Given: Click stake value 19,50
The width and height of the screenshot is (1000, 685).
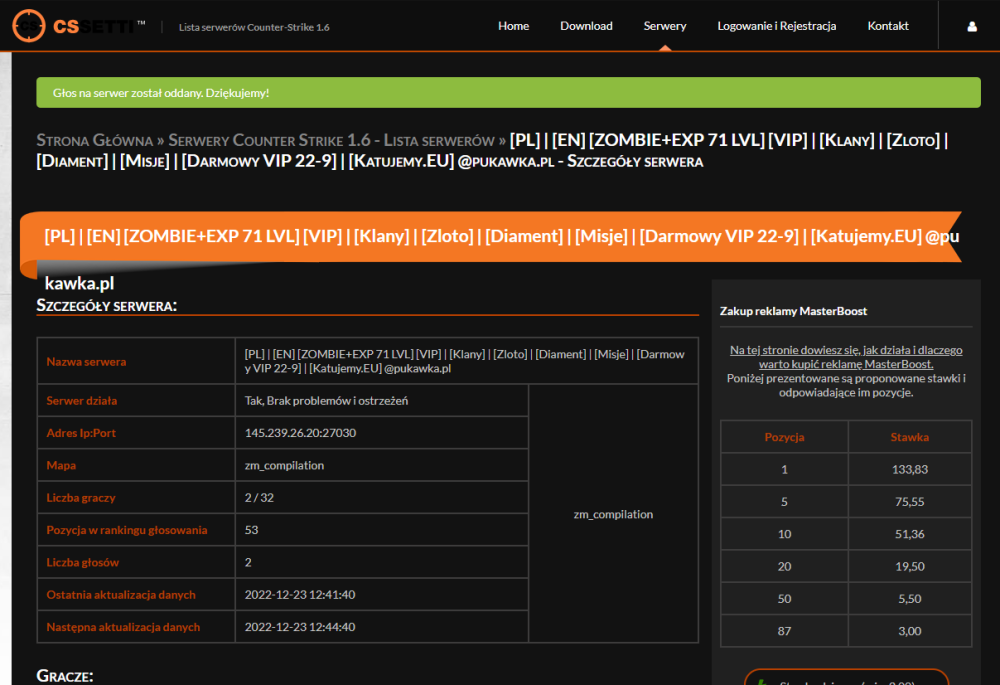Looking at the screenshot, I should point(909,566).
